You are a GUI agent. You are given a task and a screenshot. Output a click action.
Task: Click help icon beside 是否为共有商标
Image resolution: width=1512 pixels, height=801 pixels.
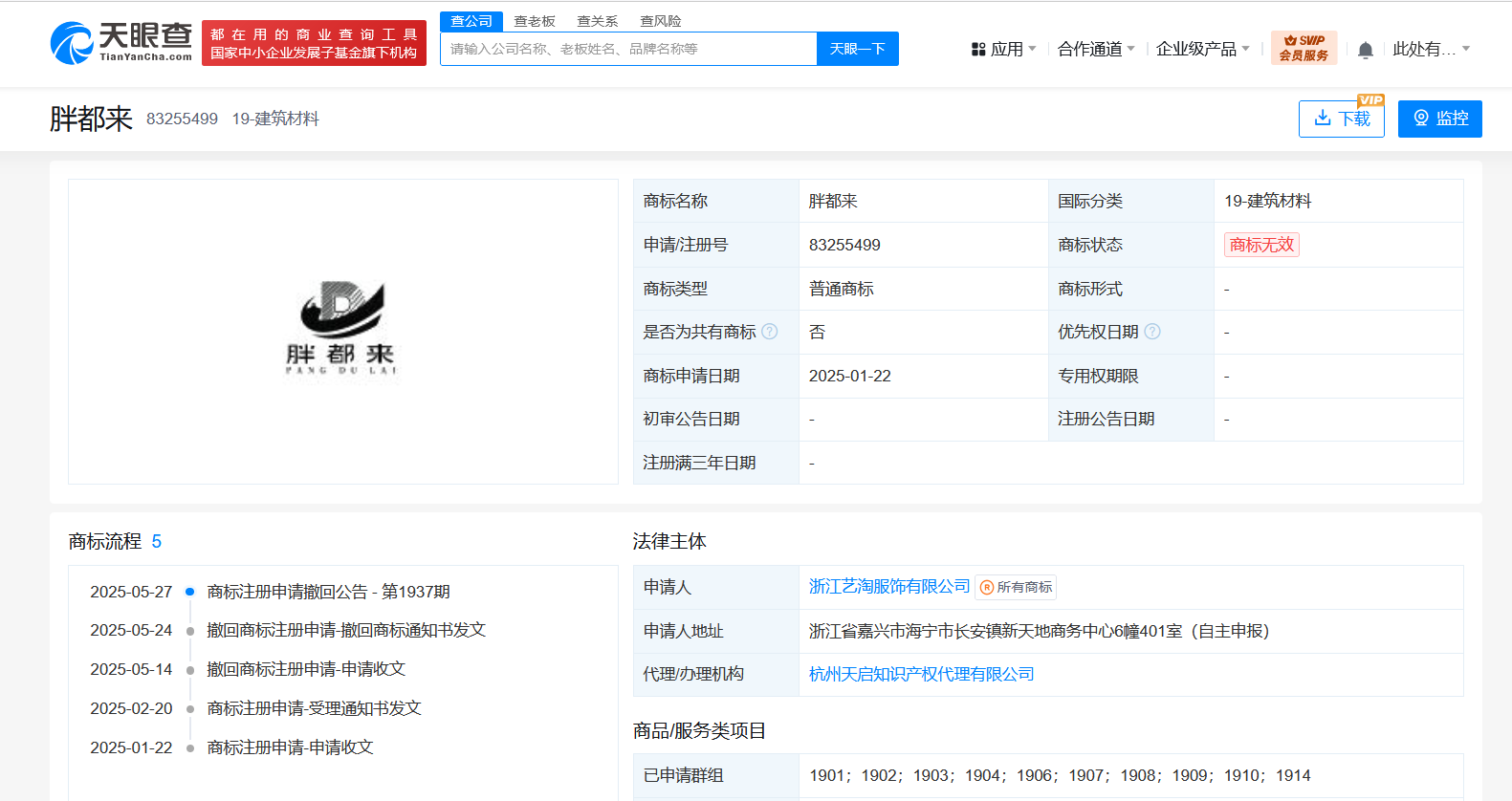click(x=770, y=332)
